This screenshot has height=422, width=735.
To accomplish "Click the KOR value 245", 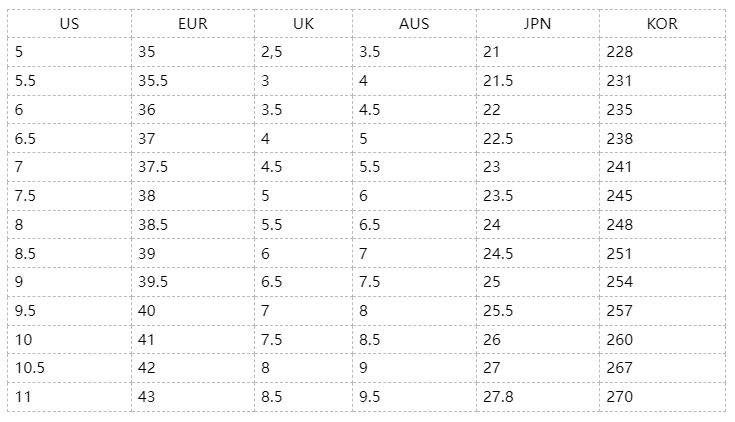I will point(620,196).
